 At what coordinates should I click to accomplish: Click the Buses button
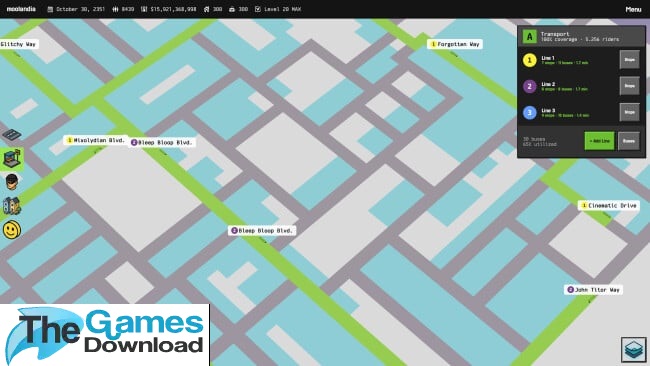coord(629,141)
